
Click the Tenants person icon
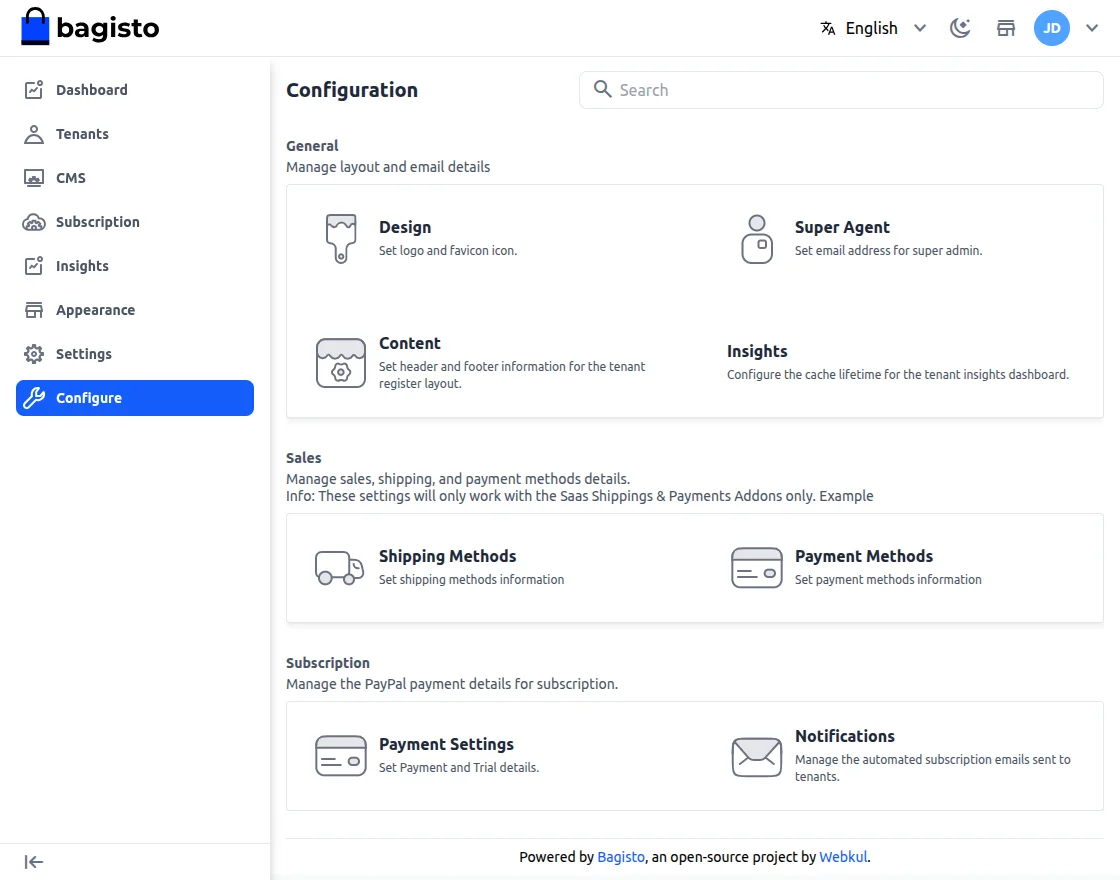(34, 134)
